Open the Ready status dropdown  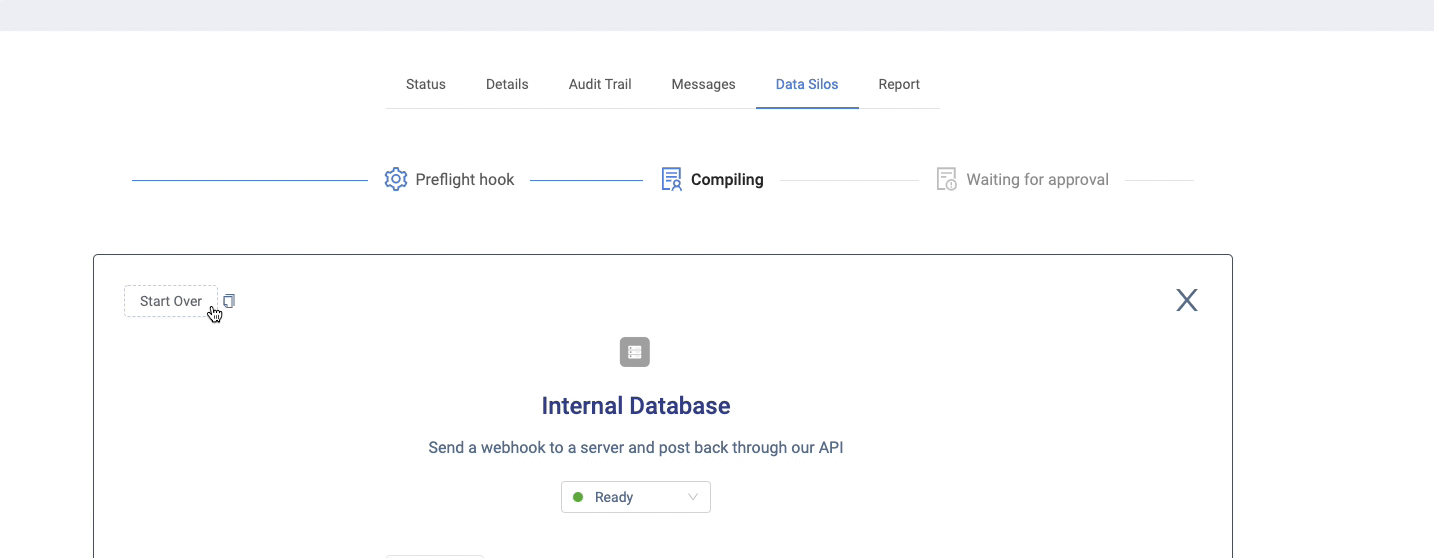tap(635, 497)
